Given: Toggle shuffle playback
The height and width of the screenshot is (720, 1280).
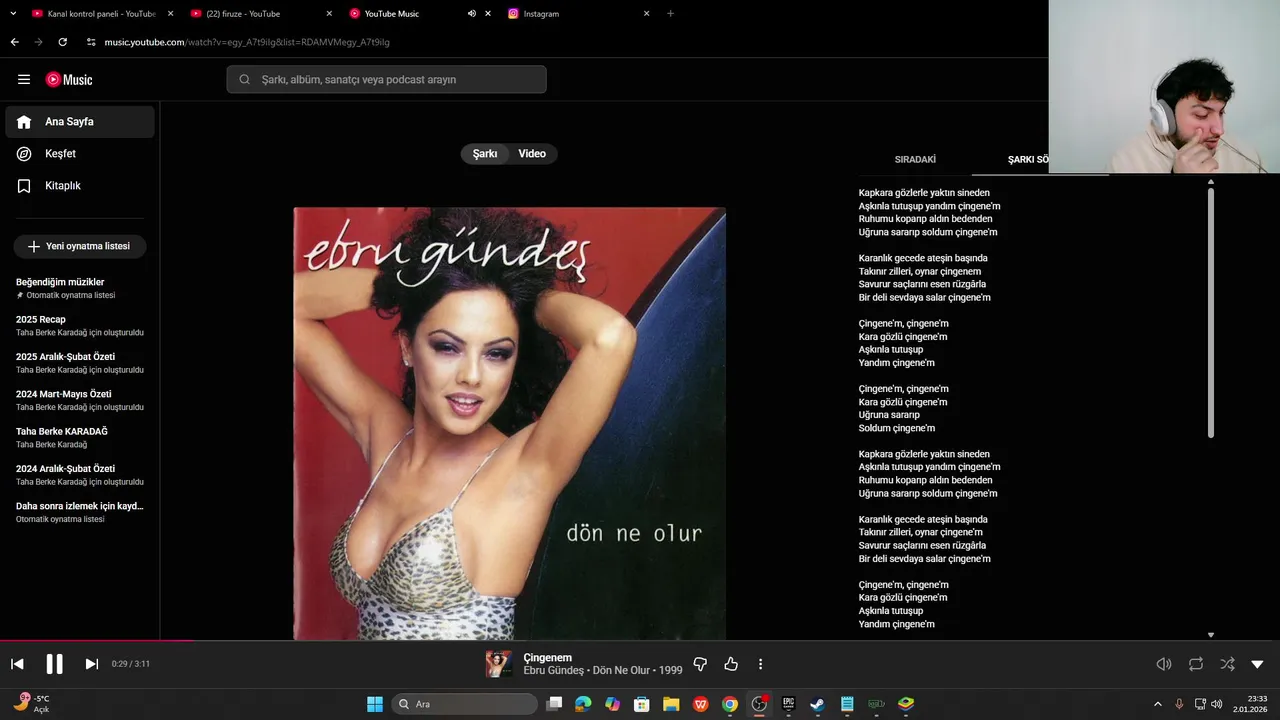Looking at the screenshot, I should (1227, 664).
